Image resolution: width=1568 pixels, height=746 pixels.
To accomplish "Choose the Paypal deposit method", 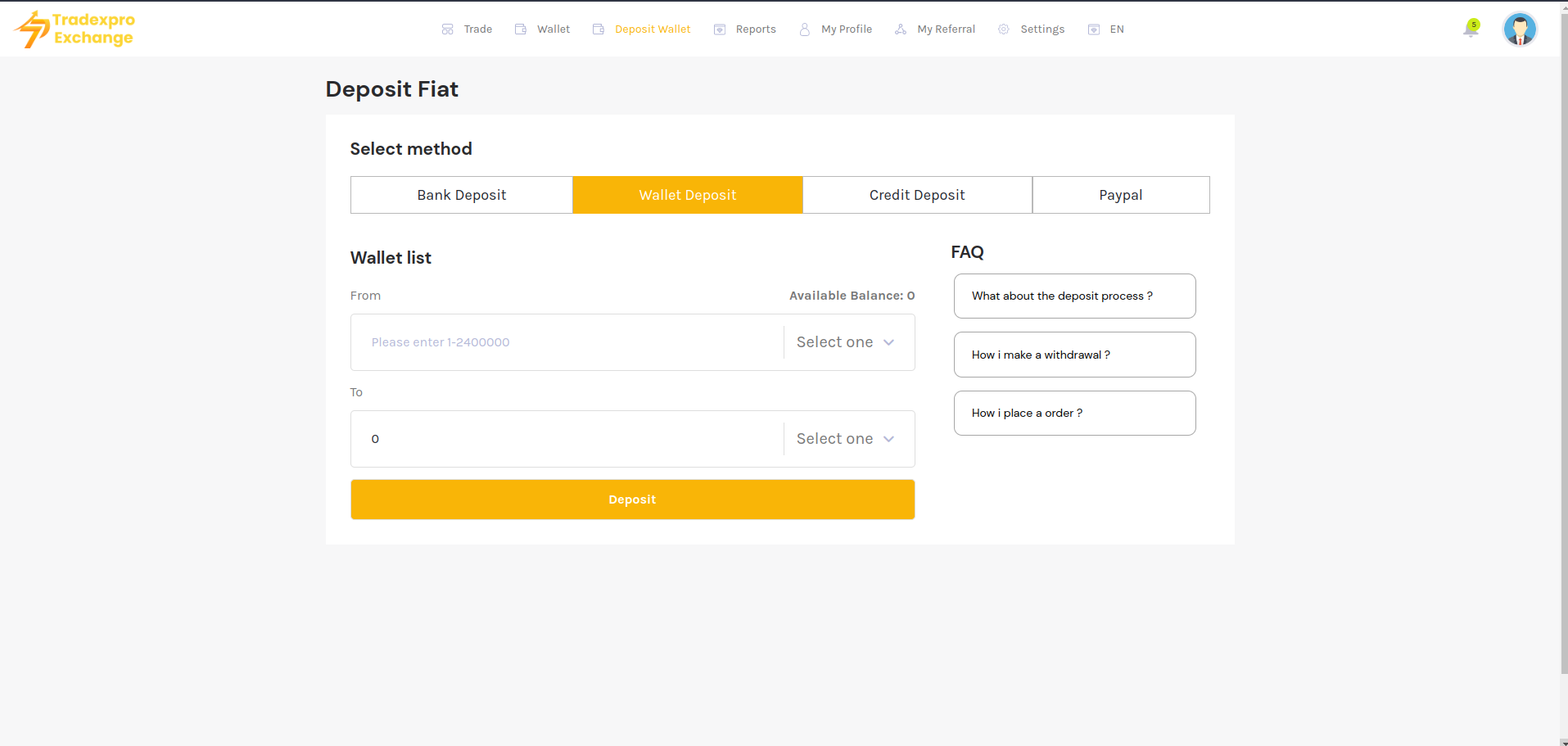I will coord(1120,195).
